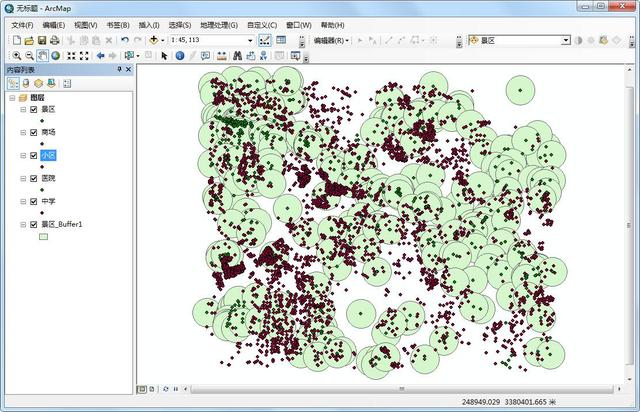Click the 景区_Buffer1 green fill symbol
640x412 pixels.
pyautogui.click(x=43, y=236)
